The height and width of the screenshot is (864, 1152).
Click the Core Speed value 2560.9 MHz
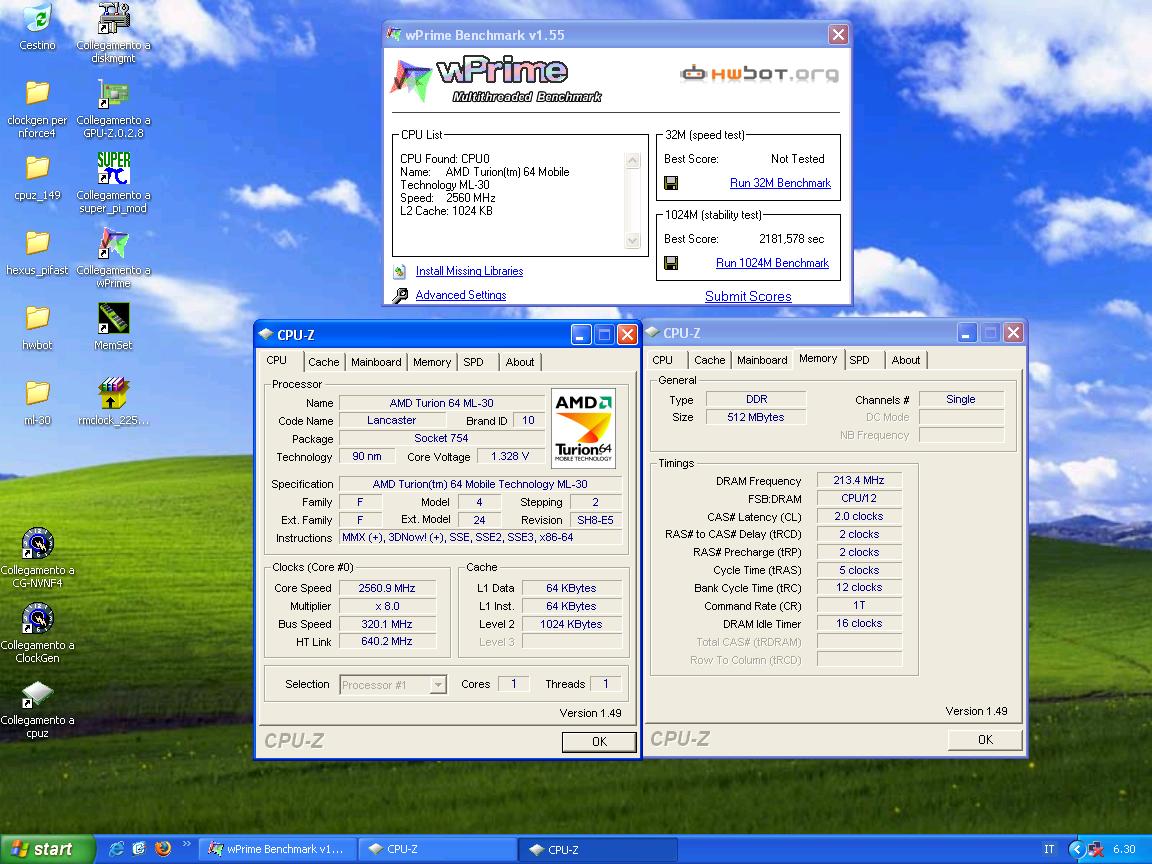pos(387,588)
